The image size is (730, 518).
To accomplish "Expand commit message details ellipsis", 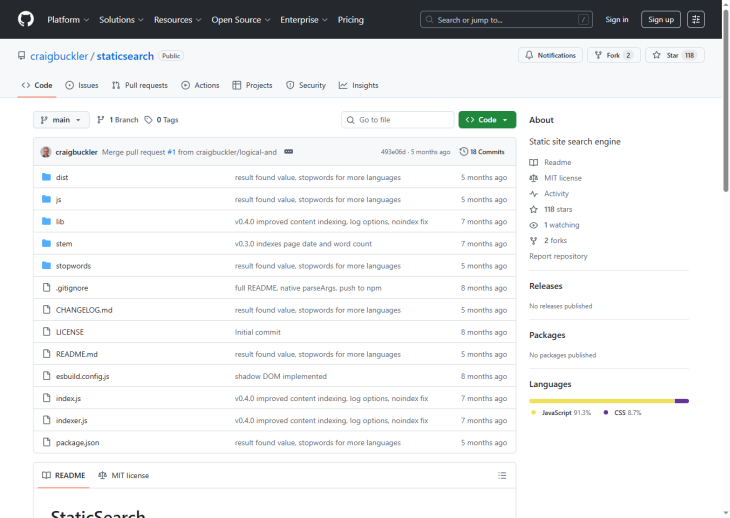I will point(288,152).
